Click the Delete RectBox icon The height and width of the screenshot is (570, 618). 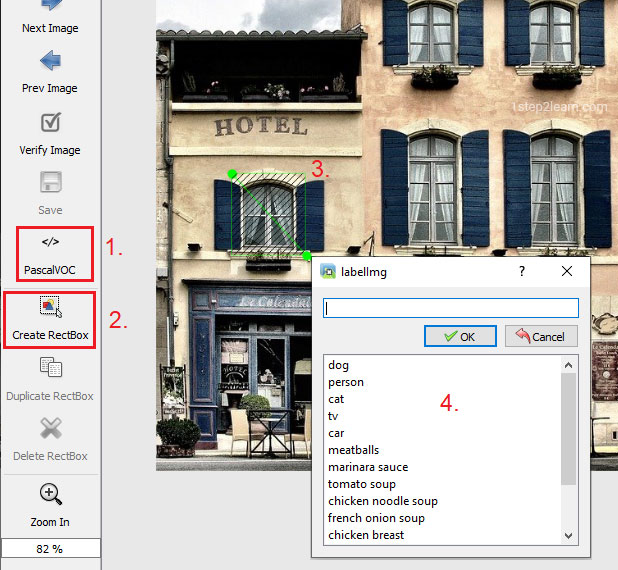[50, 429]
